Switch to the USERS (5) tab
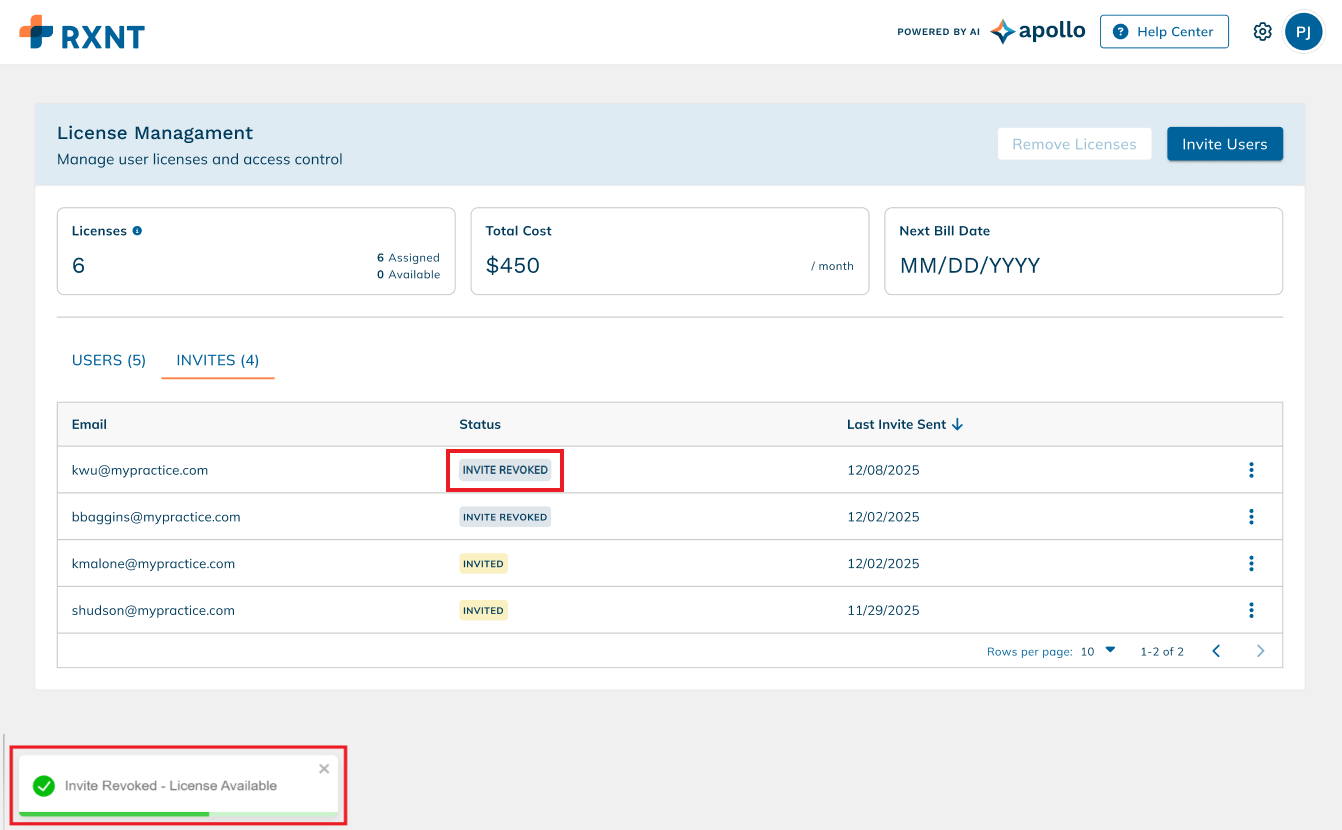The width and height of the screenshot is (1342, 830). (109, 360)
